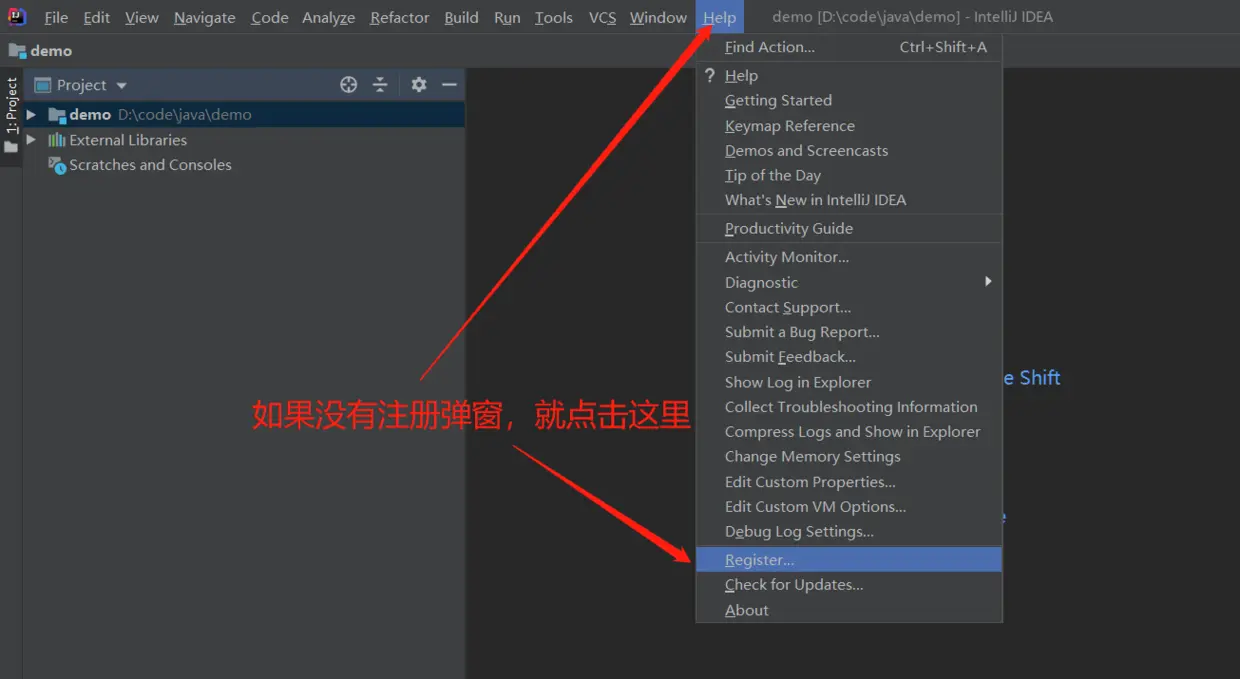This screenshot has width=1240, height=679.
Task: Open the Code menu
Action: click(x=270, y=18)
